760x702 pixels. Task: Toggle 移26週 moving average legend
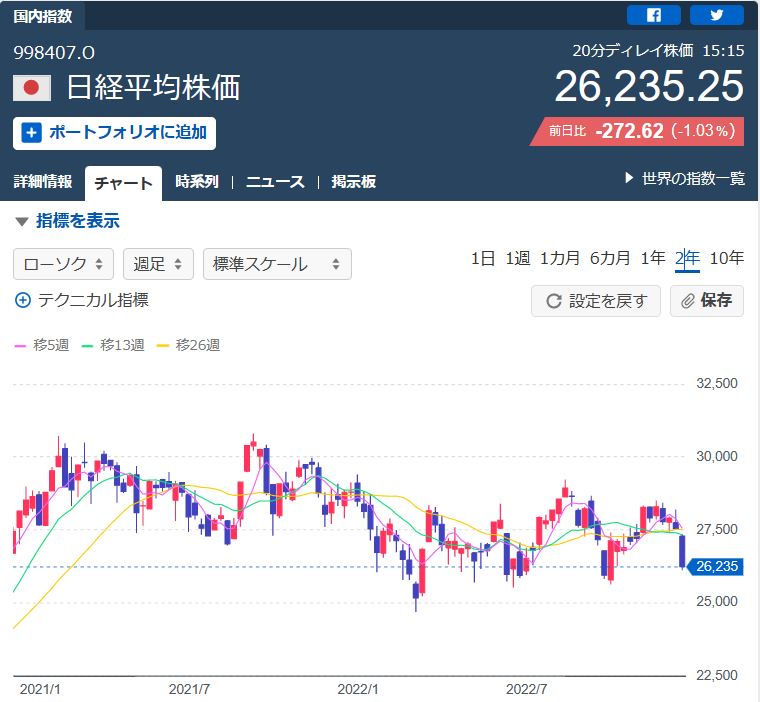(x=189, y=345)
